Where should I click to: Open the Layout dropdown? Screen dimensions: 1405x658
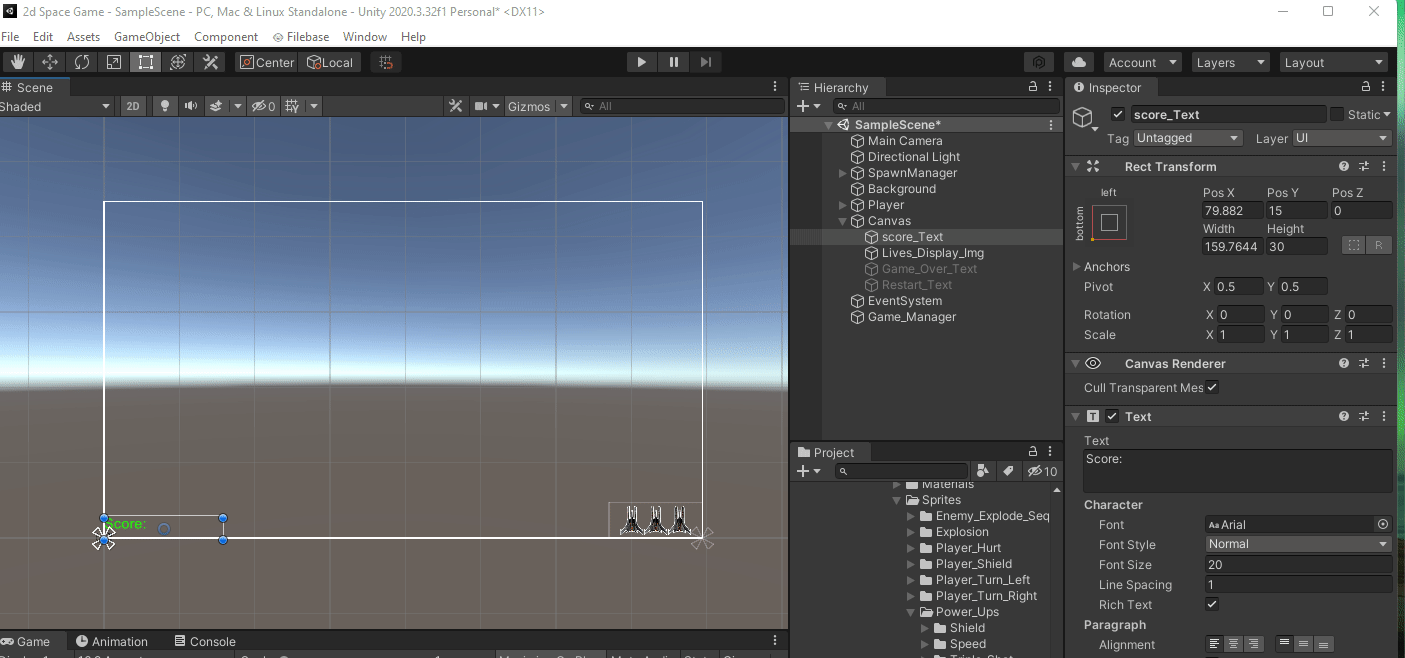[x=1333, y=61]
